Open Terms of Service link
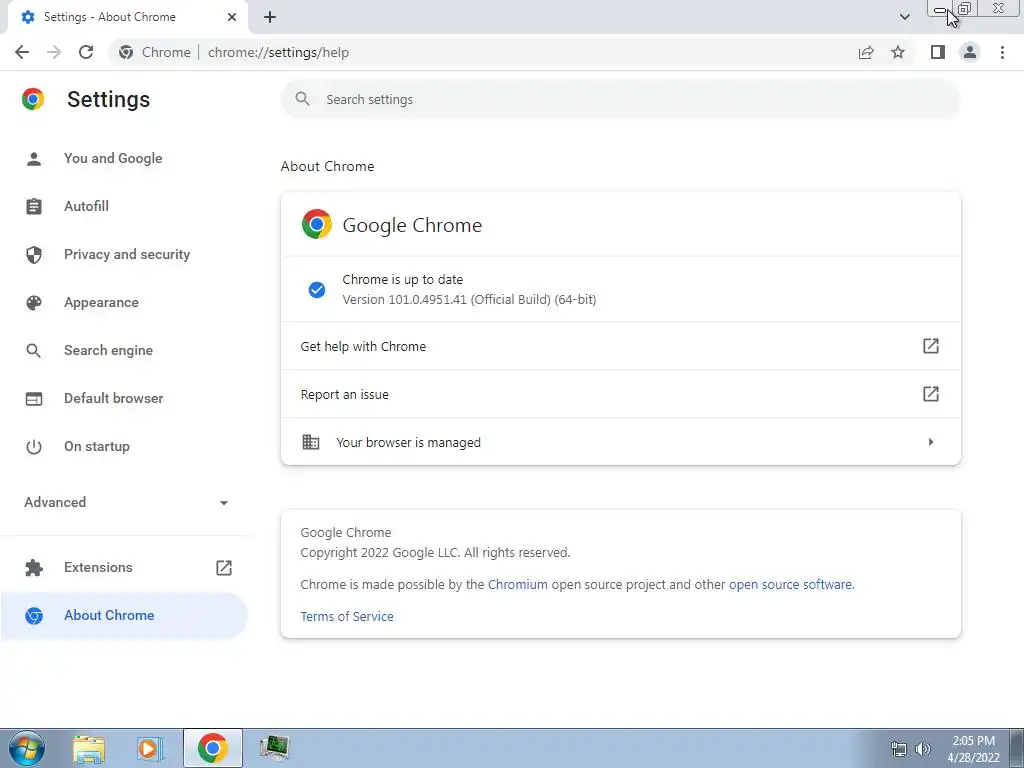Screen dimensions: 1024x768 pos(347,616)
